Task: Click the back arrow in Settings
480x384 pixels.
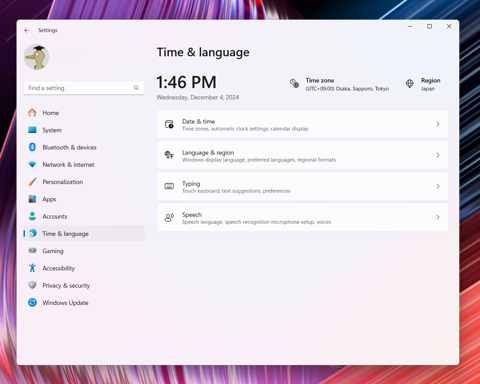Action: tap(27, 30)
